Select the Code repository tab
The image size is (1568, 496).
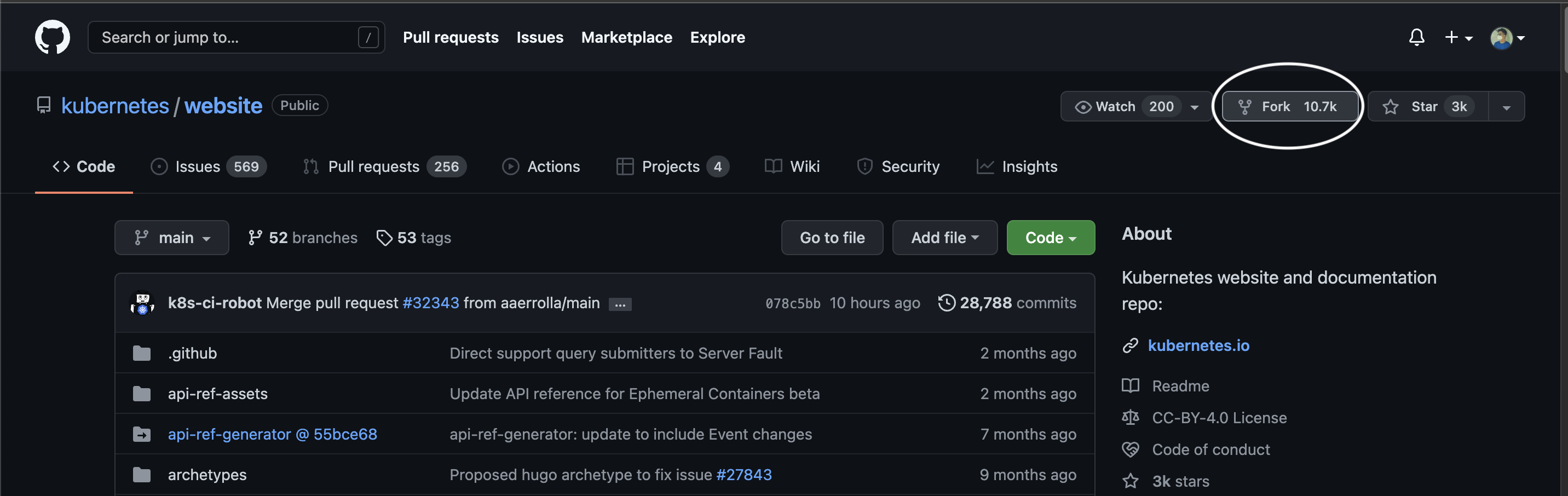pyautogui.click(x=84, y=166)
